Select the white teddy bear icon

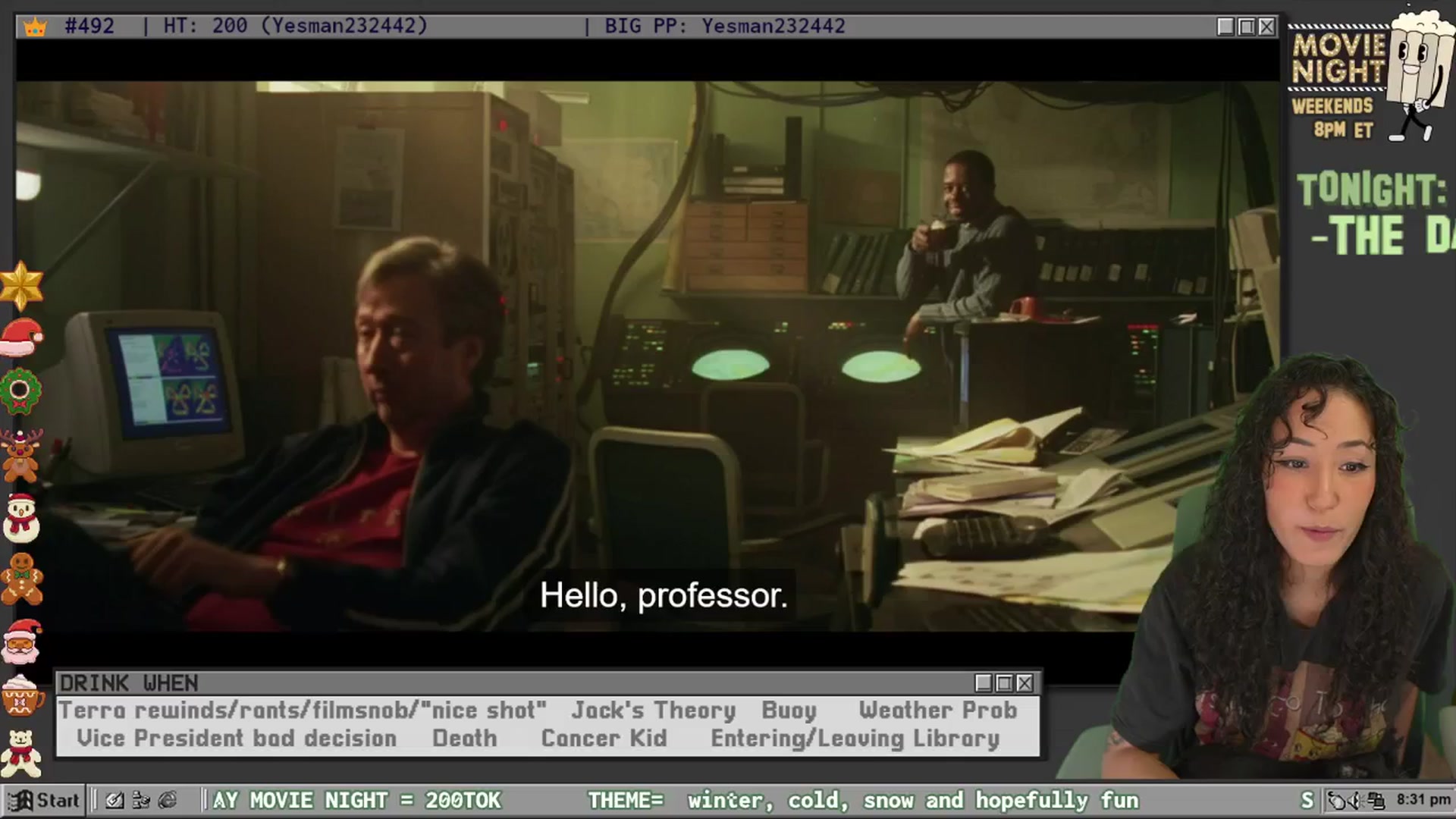point(21,752)
